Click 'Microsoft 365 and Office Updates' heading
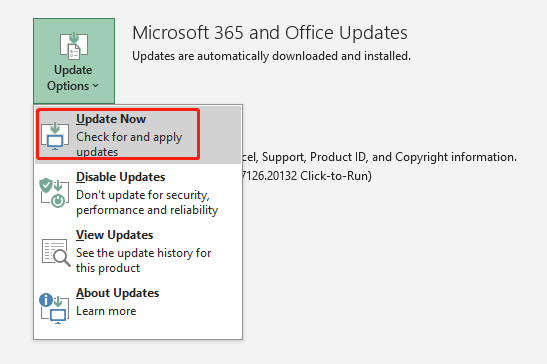547x364 pixels. [x=270, y=33]
